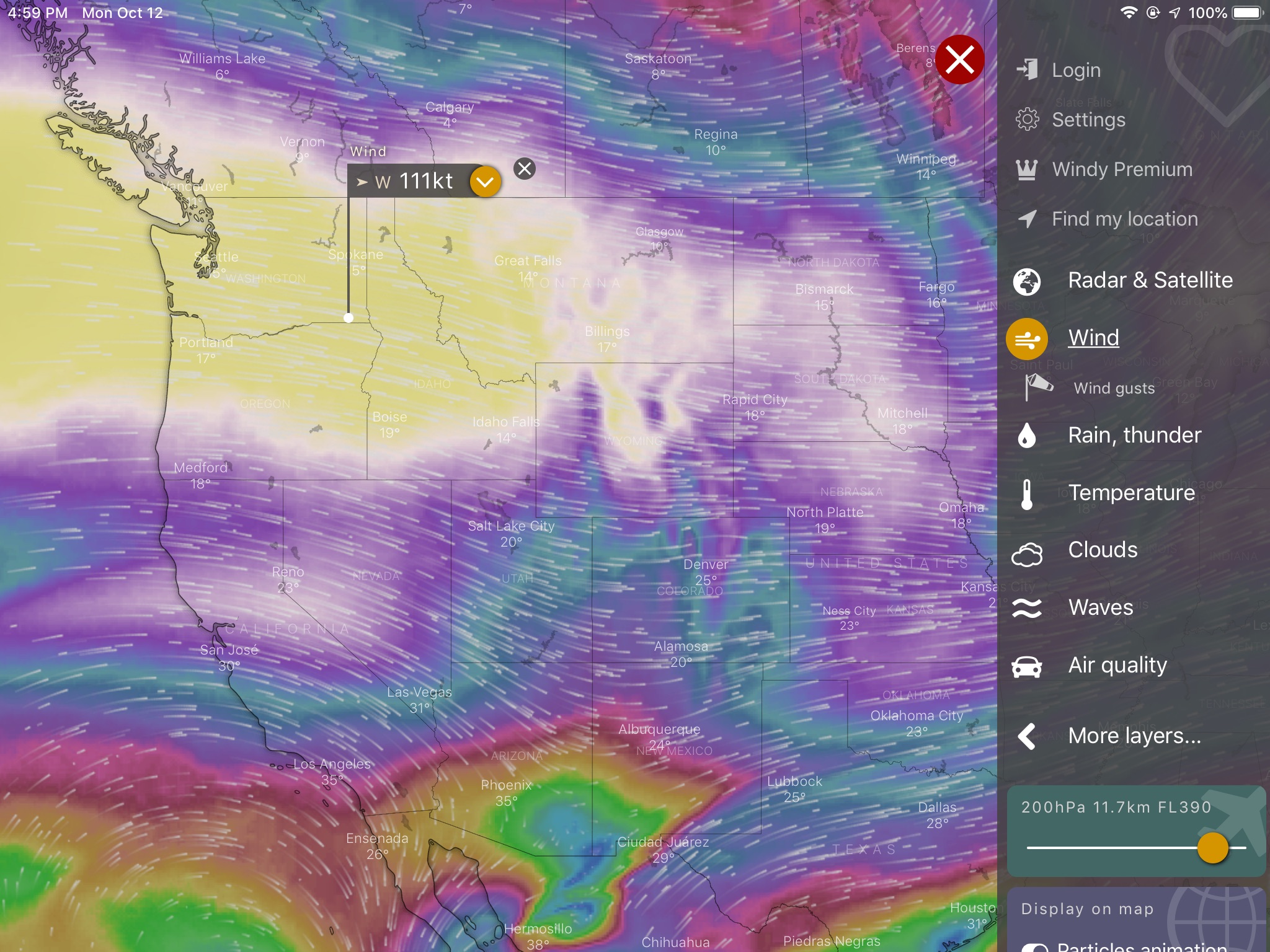Close the side menu with red X
This screenshot has height=952, width=1270.
(959, 60)
